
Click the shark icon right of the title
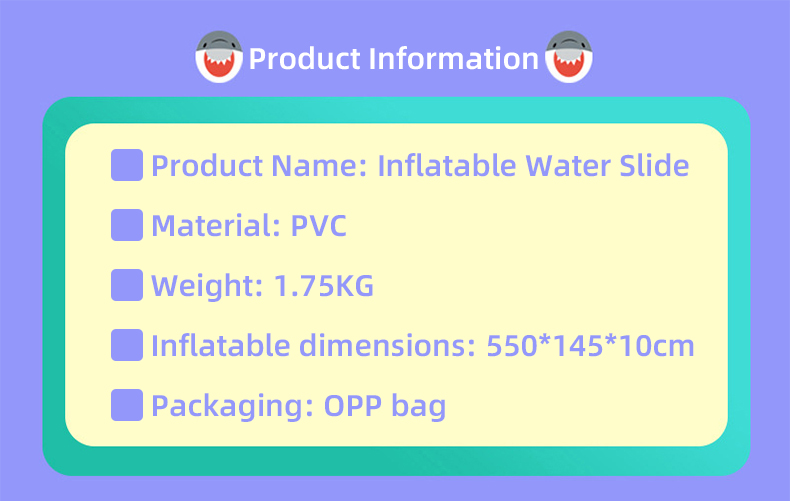pyautogui.click(x=569, y=57)
